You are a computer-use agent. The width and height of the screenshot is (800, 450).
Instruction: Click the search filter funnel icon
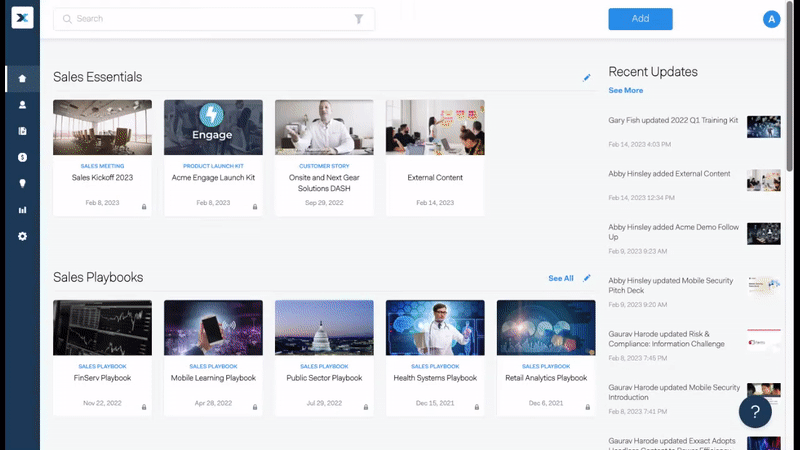pos(359,19)
